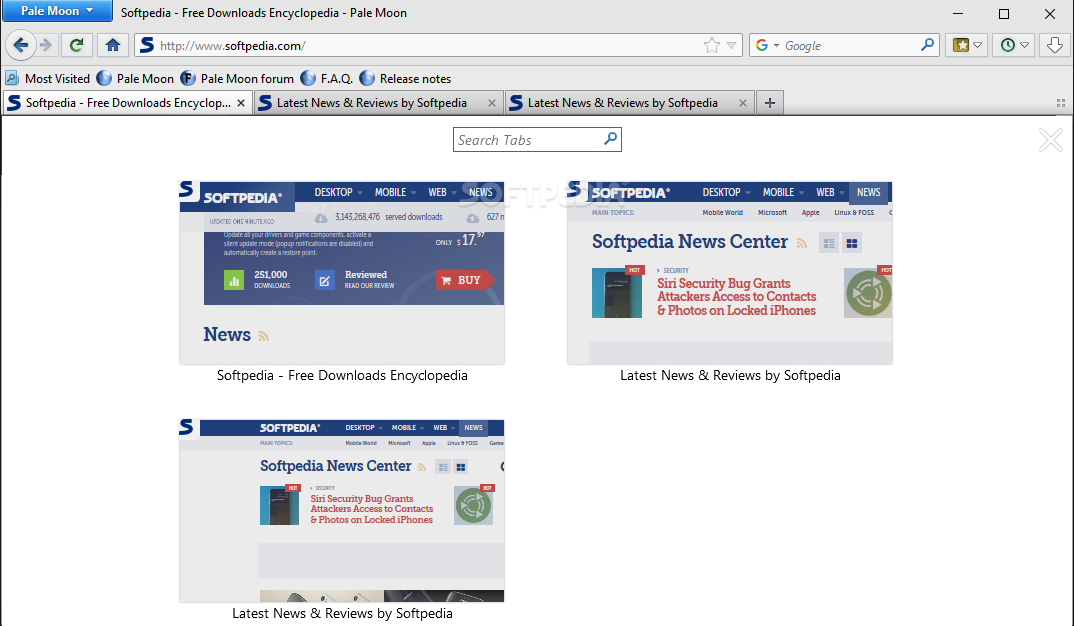Screen dimensions: 1074x626
Task: Open the Pale Moon forum bookmark
Action: click(237, 79)
